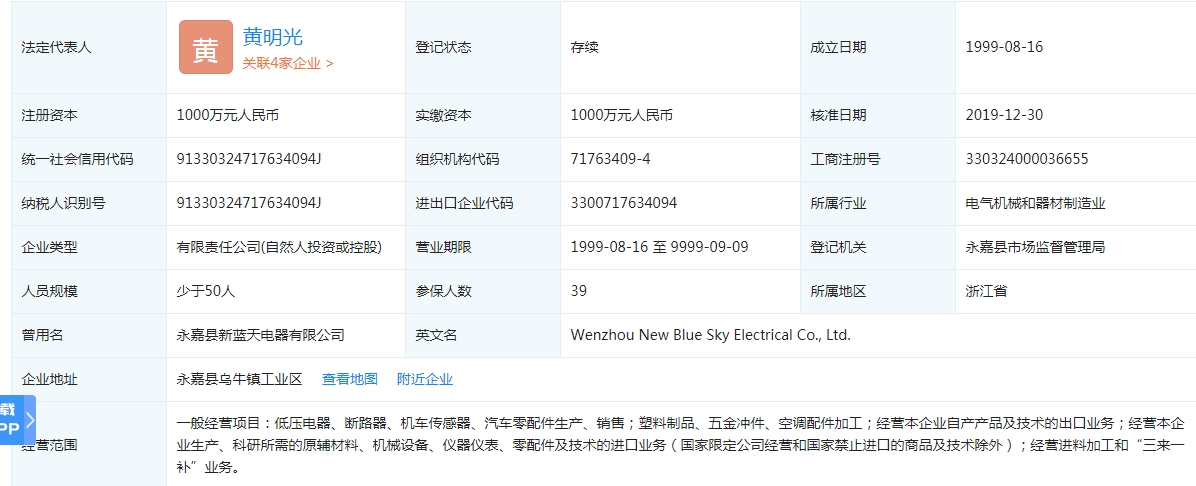This screenshot has height=486, width=1196.
Task: Open the 附近企业 nearby companies link
Action: [x=424, y=379]
